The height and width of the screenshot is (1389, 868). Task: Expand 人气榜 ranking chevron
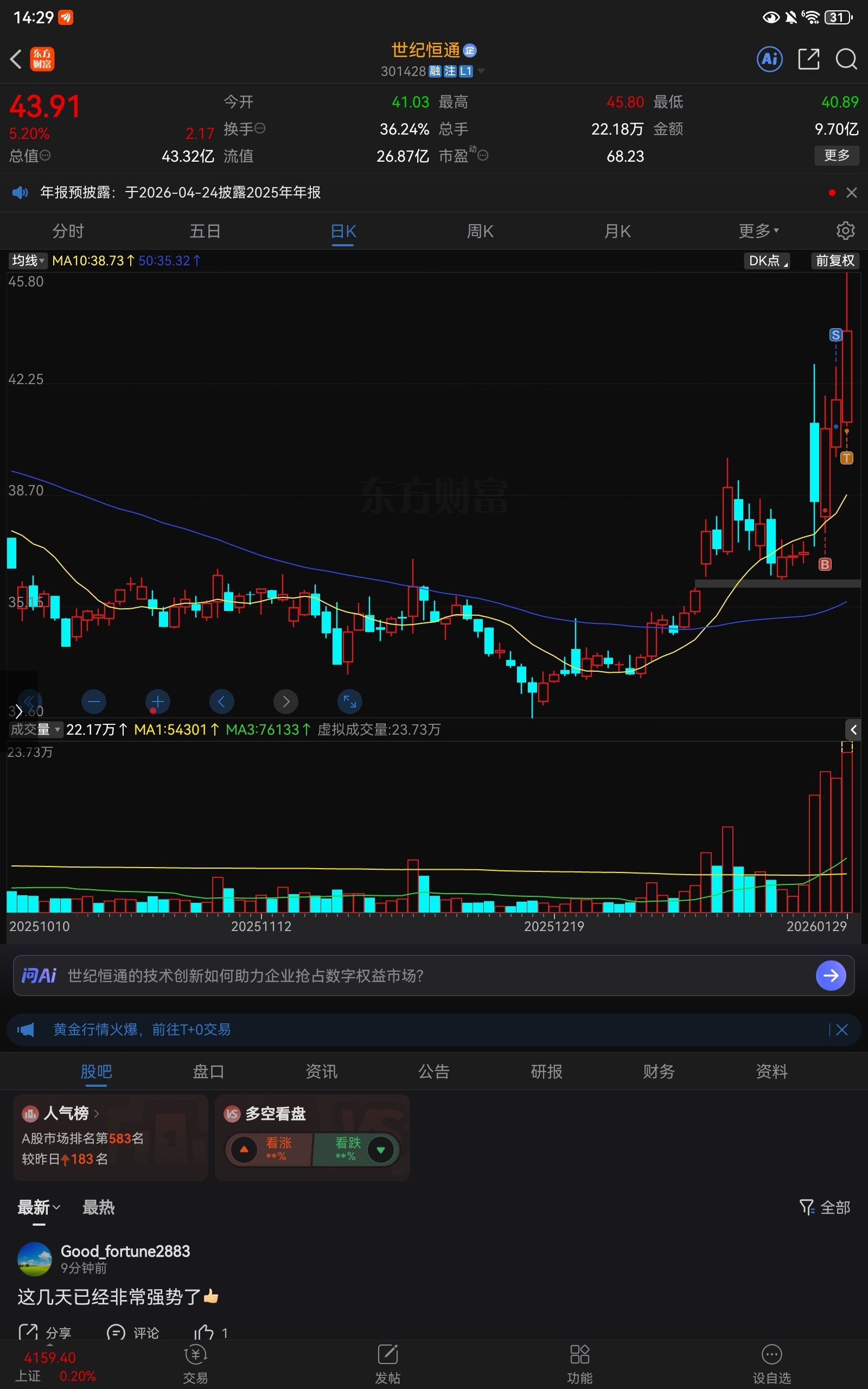click(97, 1113)
